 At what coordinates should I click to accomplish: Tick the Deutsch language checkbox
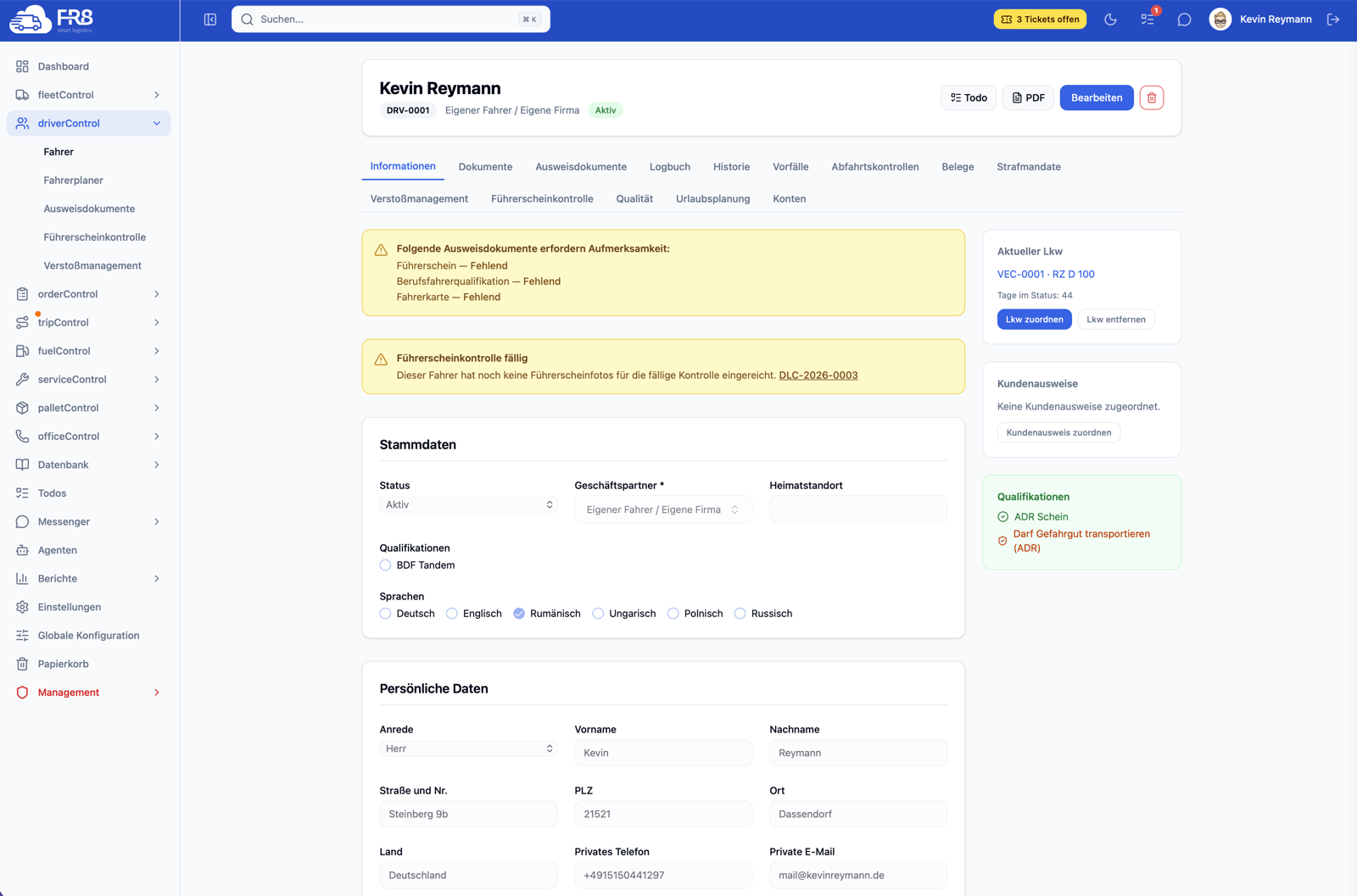385,614
